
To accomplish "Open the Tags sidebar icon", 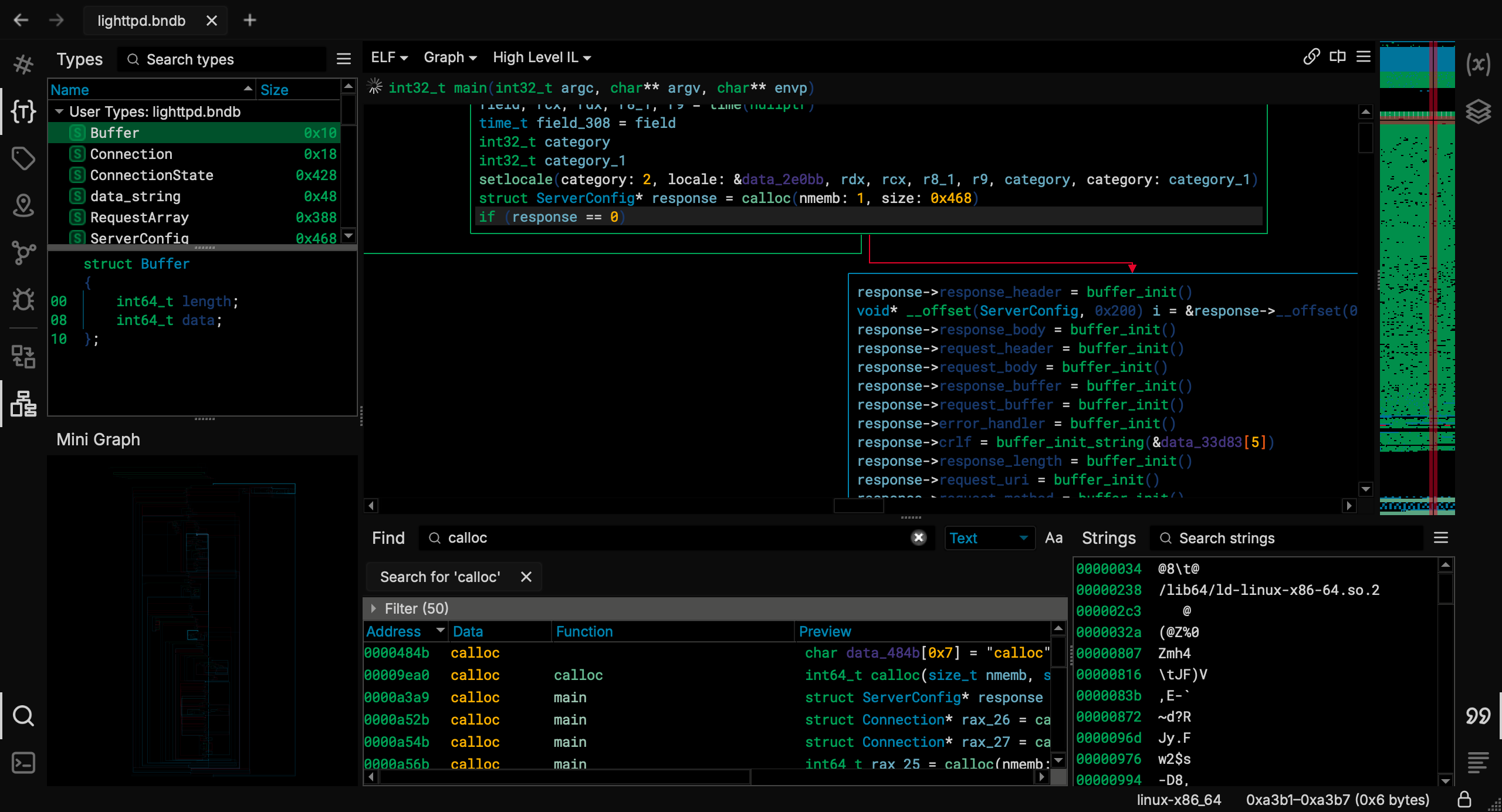I will click(x=23, y=158).
